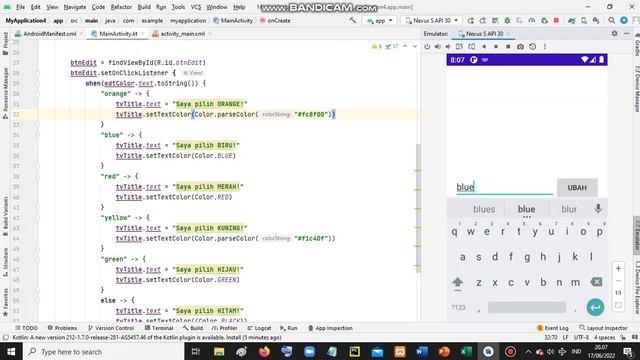Open the Build menu
The image size is (640, 360).
[144, 7]
